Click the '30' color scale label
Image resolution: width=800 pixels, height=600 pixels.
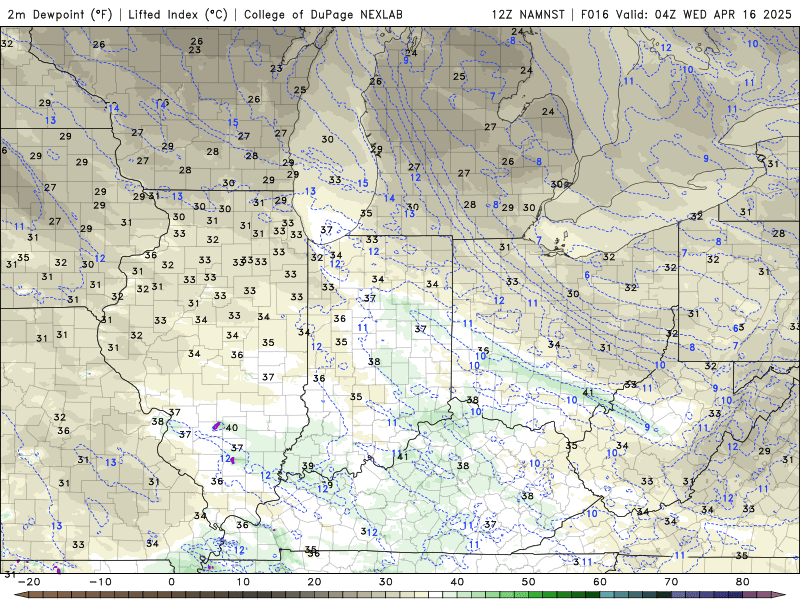pos(386,582)
